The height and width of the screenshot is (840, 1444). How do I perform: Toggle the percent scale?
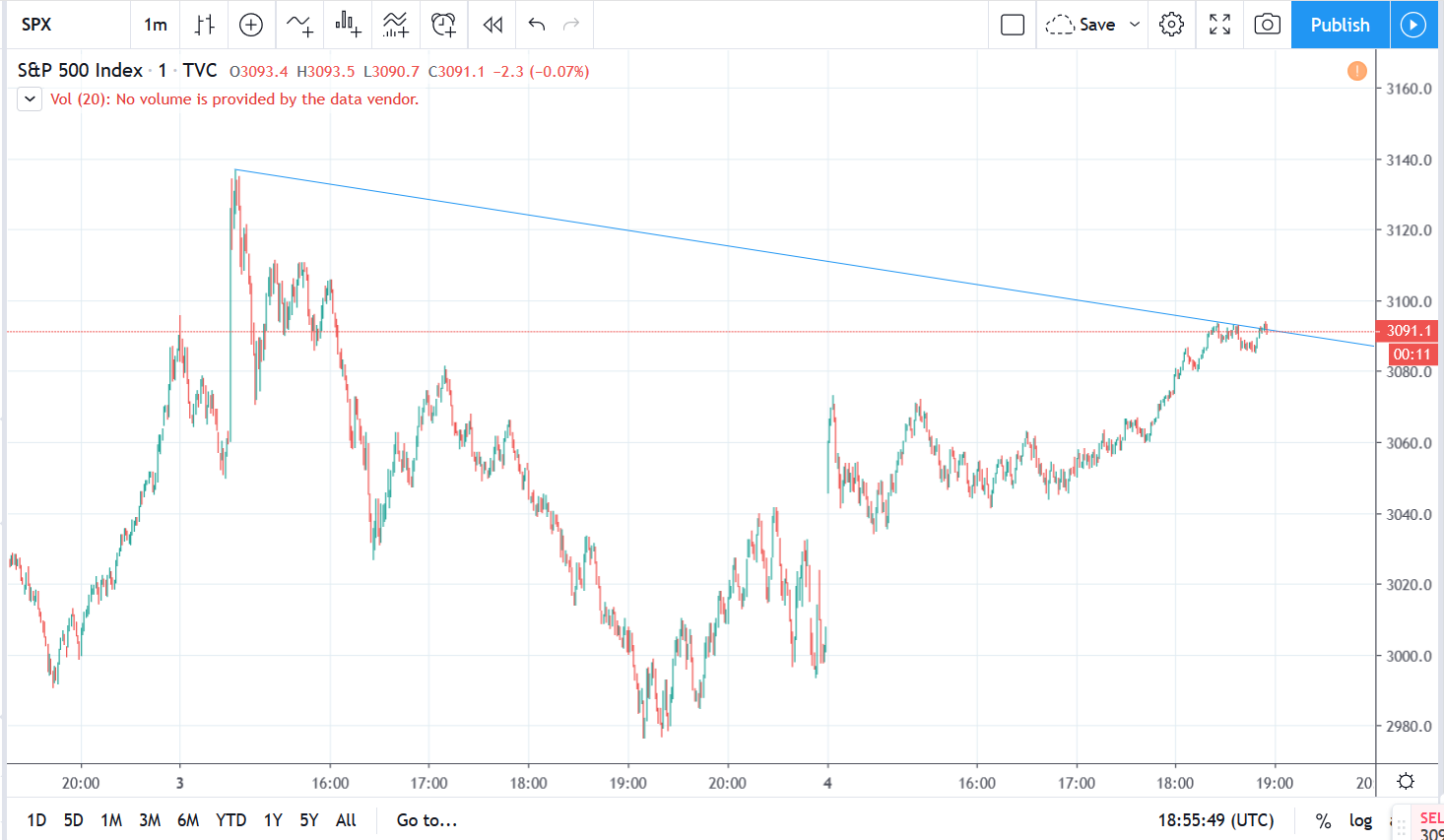[1324, 820]
